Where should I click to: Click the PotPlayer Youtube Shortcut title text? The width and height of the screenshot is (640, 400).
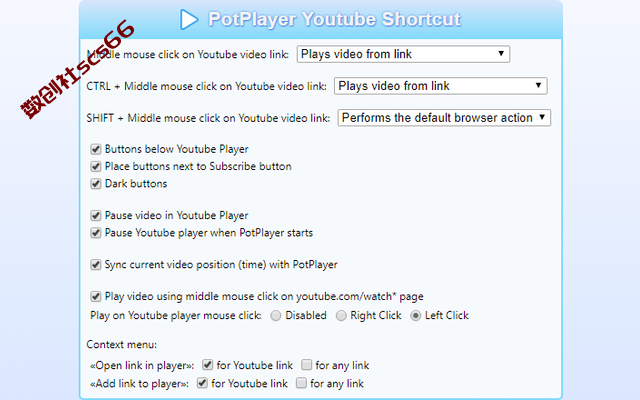(x=335, y=19)
